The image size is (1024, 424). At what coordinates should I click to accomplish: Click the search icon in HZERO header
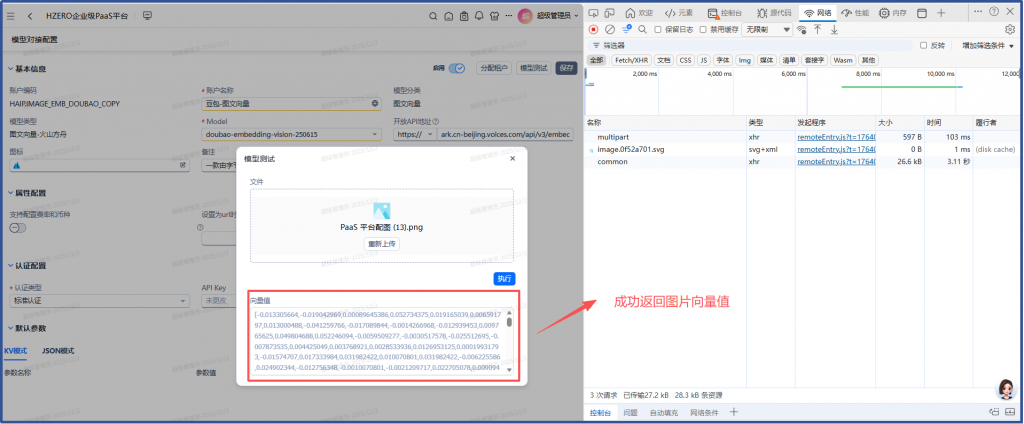pyautogui.click(x=433, y=16)
